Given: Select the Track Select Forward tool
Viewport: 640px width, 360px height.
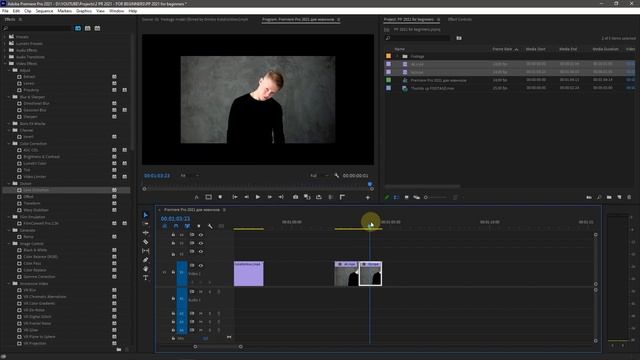Looking at the screenshot, I should coord(146,224).
